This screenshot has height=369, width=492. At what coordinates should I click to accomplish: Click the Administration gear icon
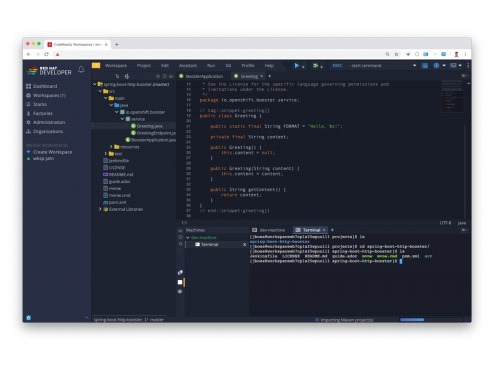pos(28,122)
